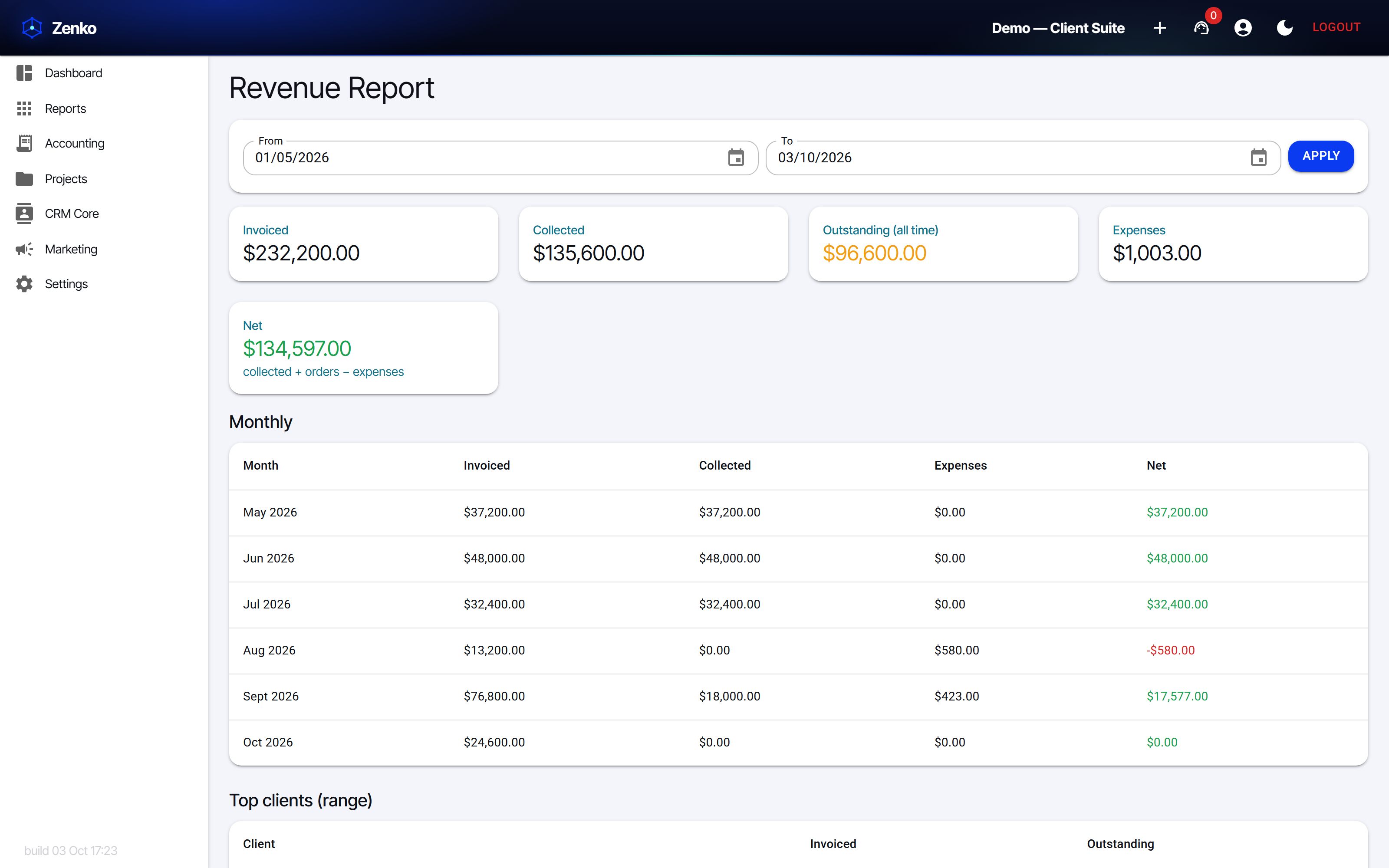Screen dimensions: 1389x868
Task: Click the Outstanding amount $96,600.00
Action: [874, 253]
